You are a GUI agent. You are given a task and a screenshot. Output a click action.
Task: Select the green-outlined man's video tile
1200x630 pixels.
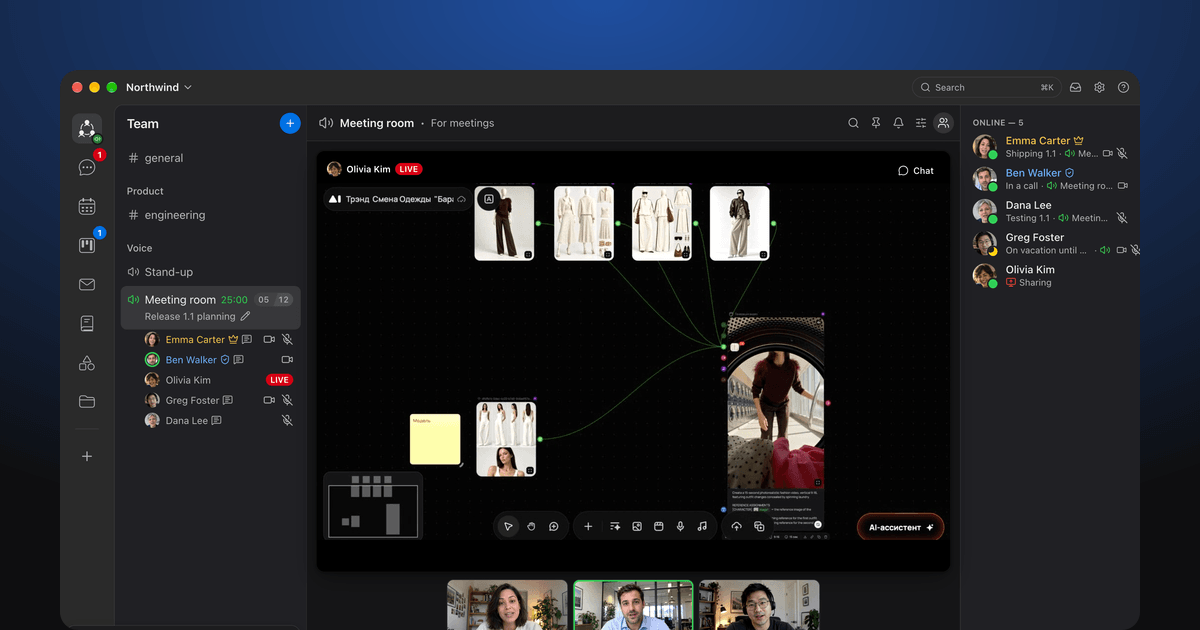(633, 605)
